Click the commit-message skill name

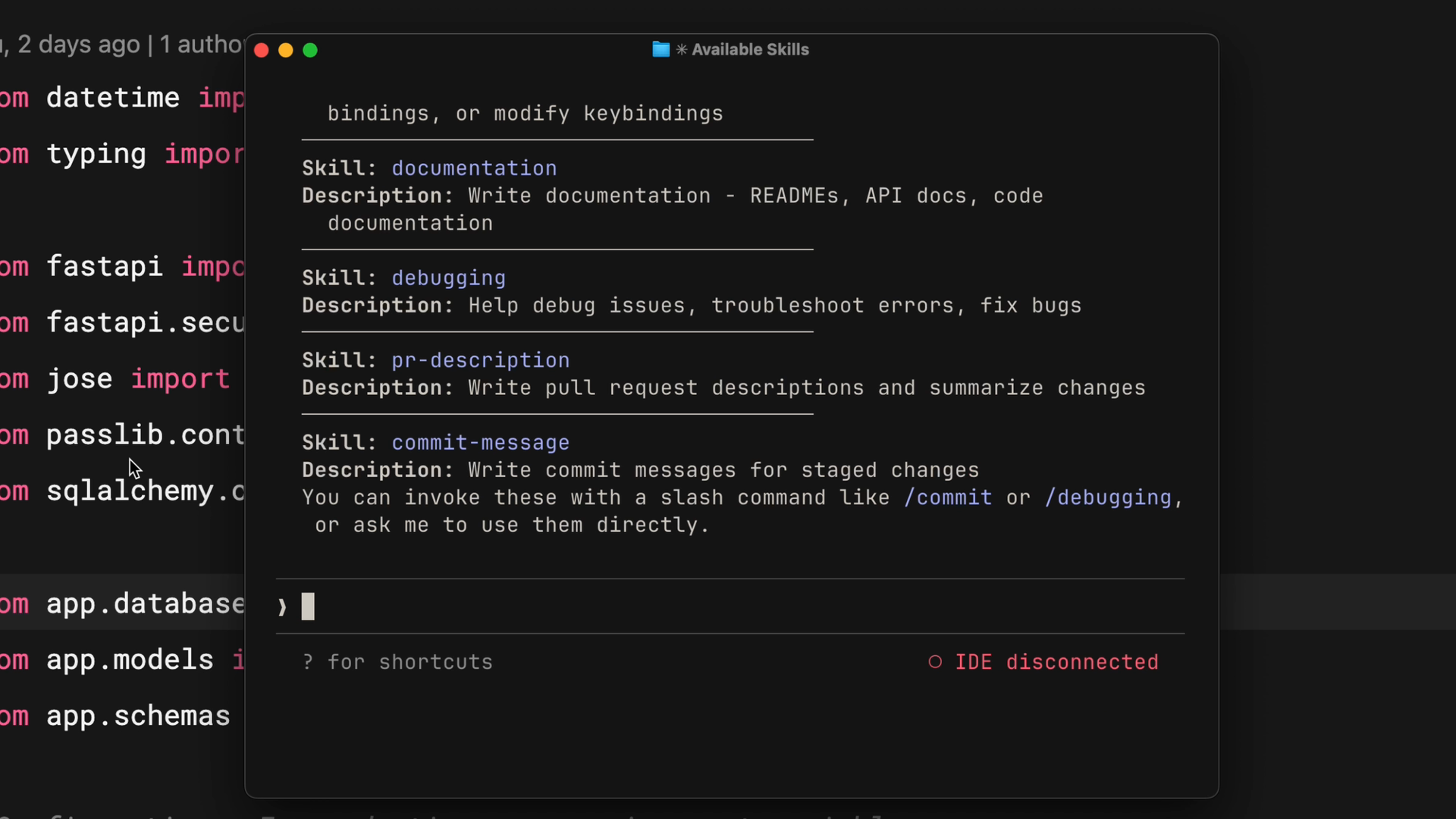[480, 443]
